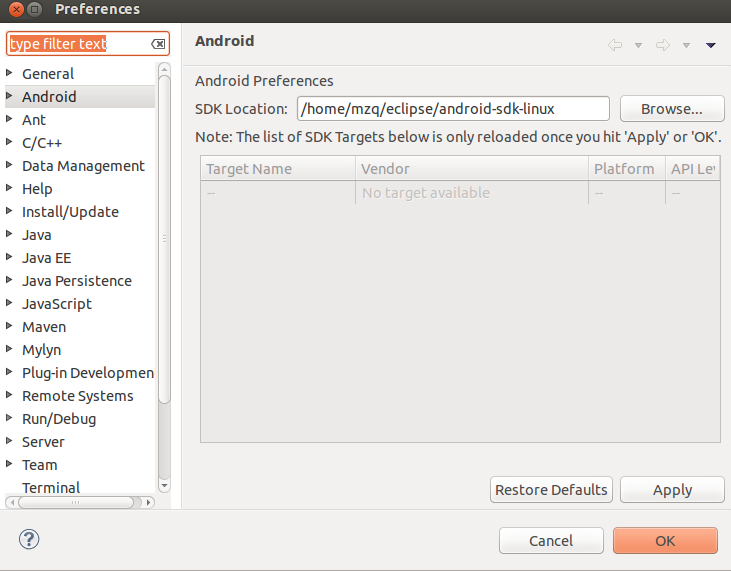Maximize the Preferences window
Viewport: 731px width, 571px height.
34,9
